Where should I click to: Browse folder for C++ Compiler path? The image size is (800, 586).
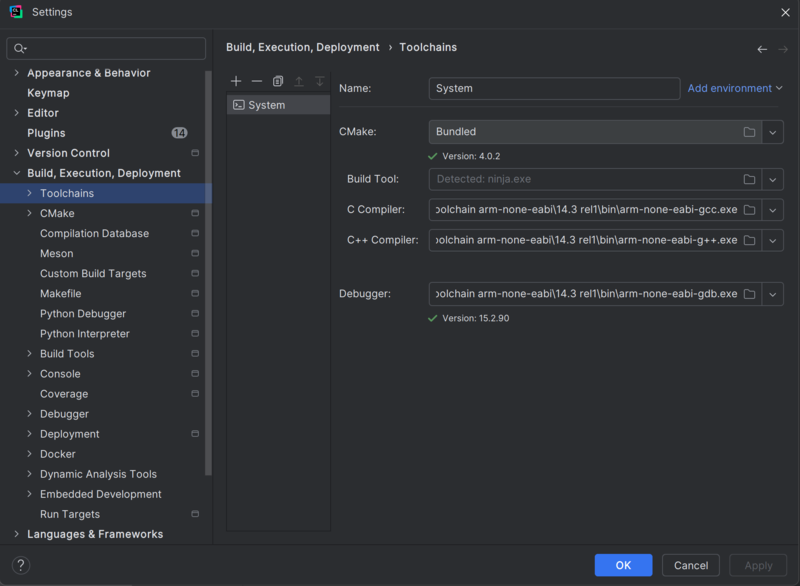tap(749, 240)
